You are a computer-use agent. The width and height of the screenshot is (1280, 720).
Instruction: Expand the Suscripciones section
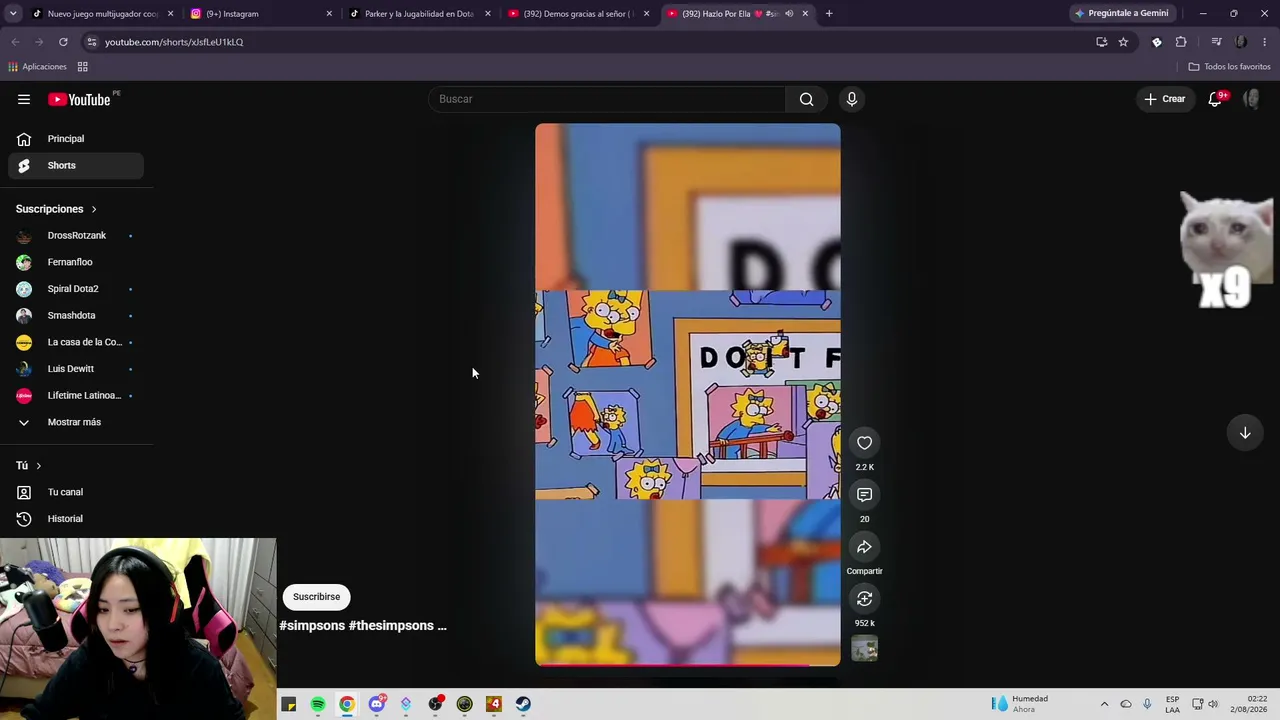[x=56, y=209]
